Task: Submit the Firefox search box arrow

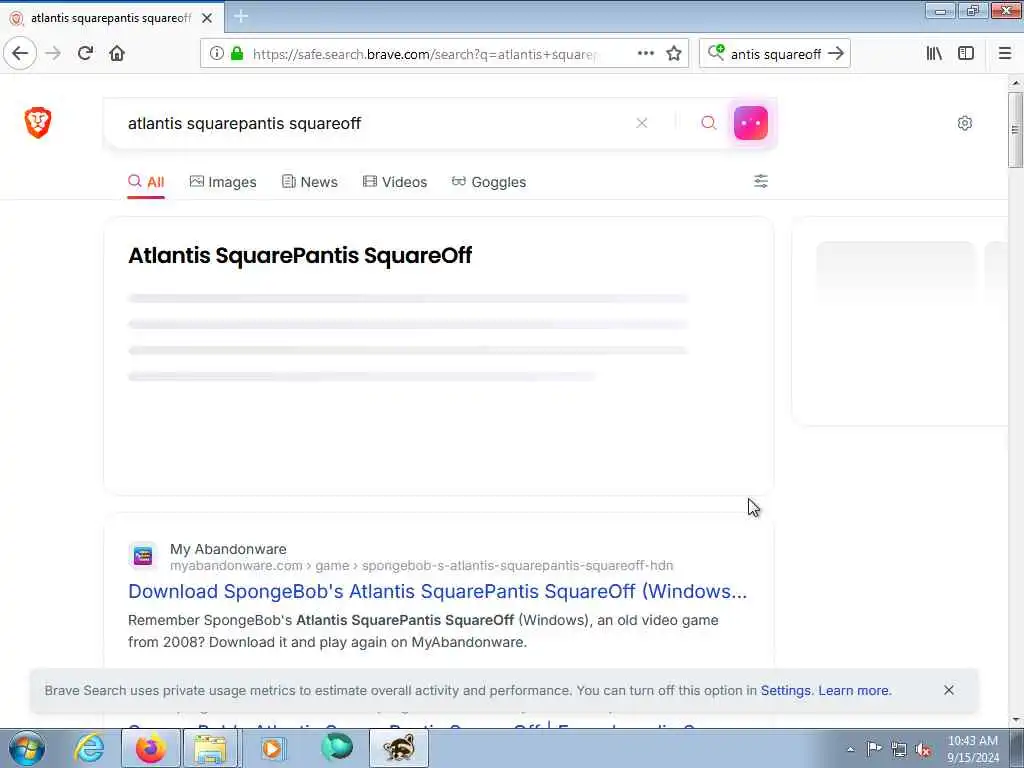Action: (836, 53)
